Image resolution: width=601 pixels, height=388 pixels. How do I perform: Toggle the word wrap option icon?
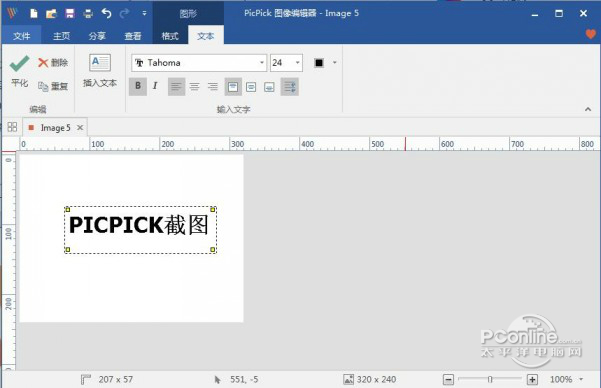tap(290, 87)
